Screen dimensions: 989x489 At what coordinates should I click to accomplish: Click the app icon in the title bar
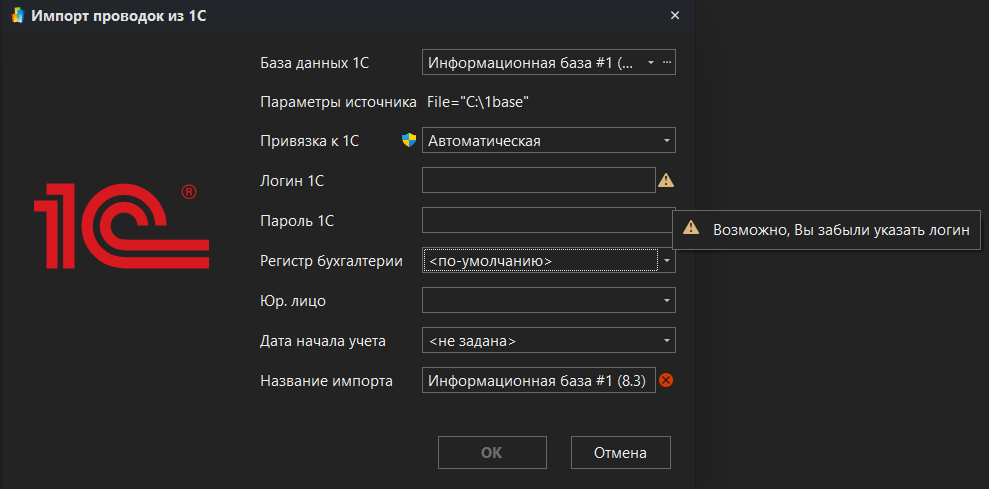pos(18,16)
